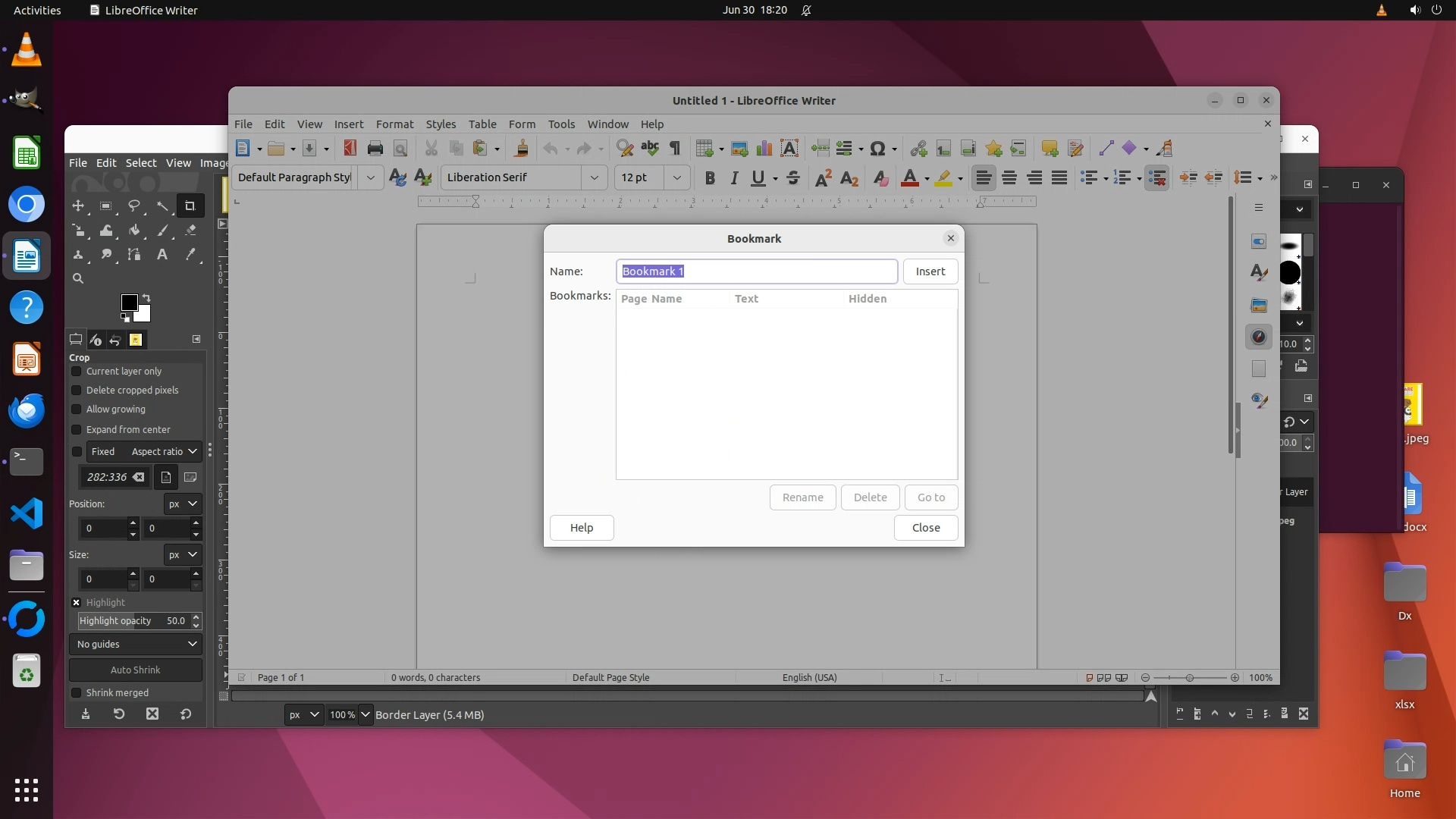The height and width of the screenshot is (819, 1456).
Task: Enable Current layer only checkbox
Action: tap(77, 372)
